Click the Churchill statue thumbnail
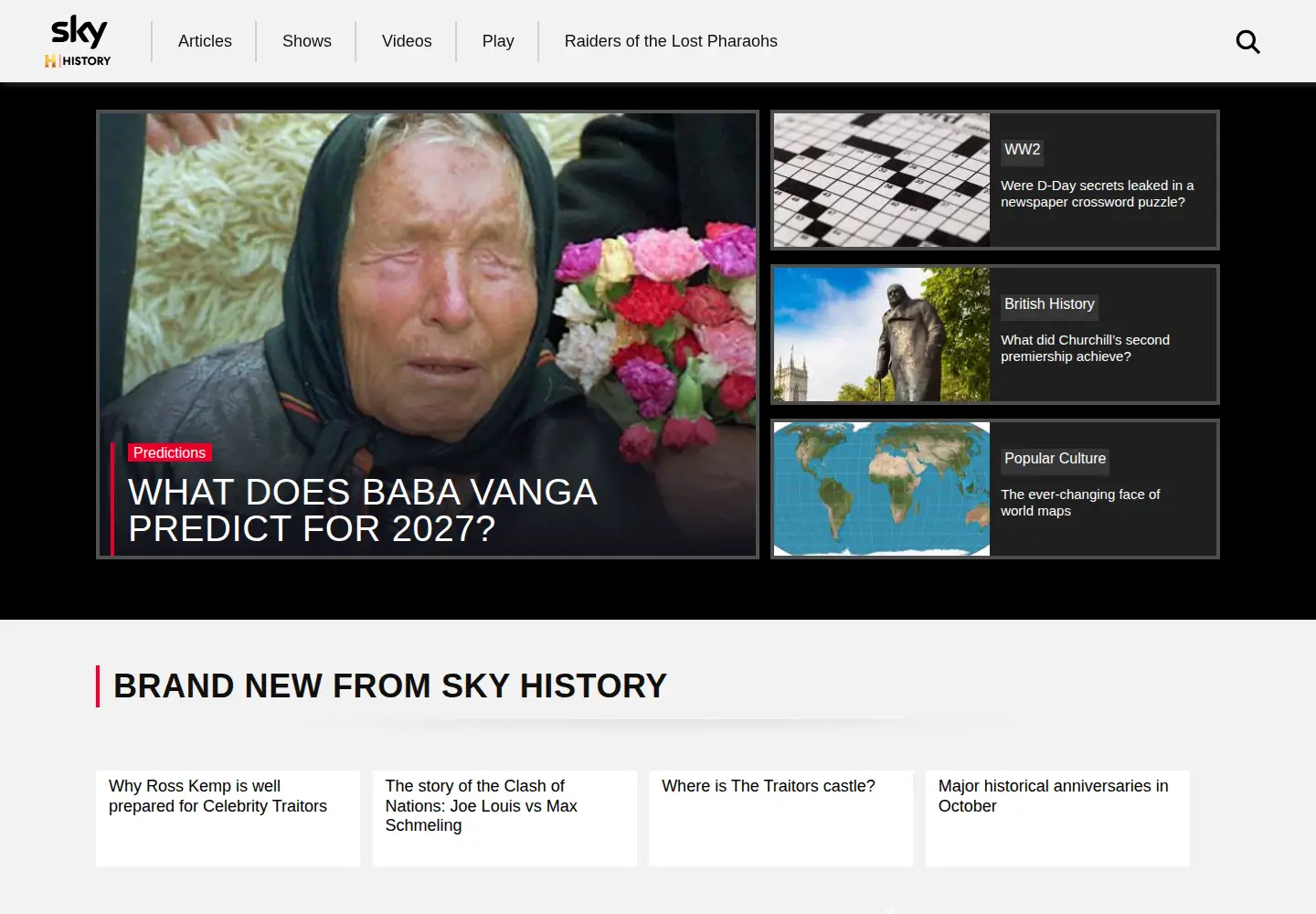 coord(882,335)
